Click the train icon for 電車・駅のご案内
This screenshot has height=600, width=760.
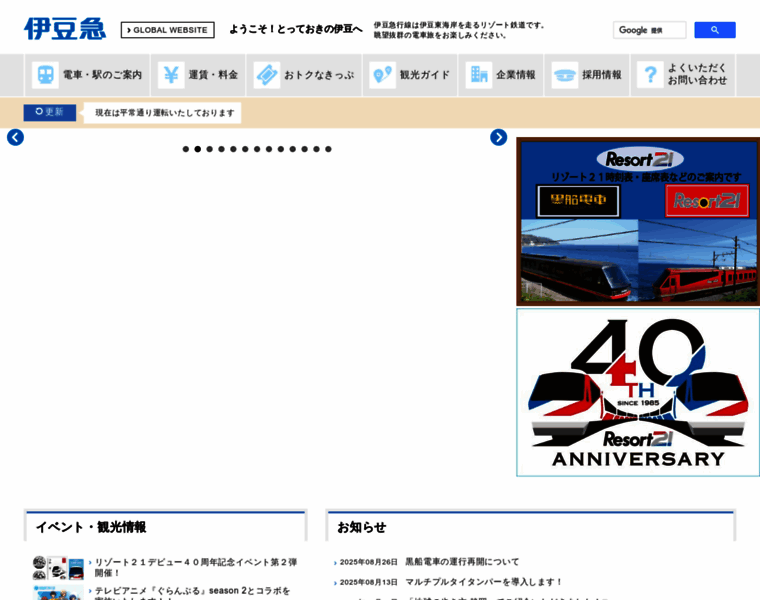(x=46, y=75)
